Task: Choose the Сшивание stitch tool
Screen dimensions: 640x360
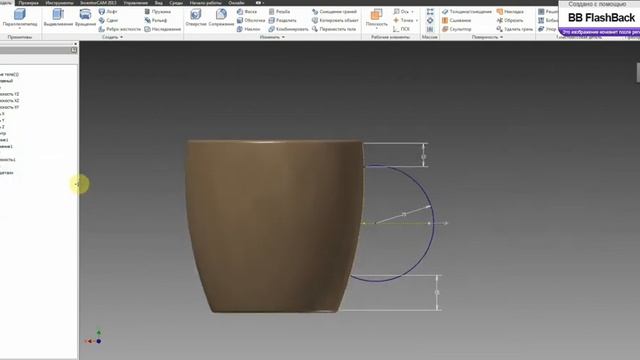Action: (456, 20)
